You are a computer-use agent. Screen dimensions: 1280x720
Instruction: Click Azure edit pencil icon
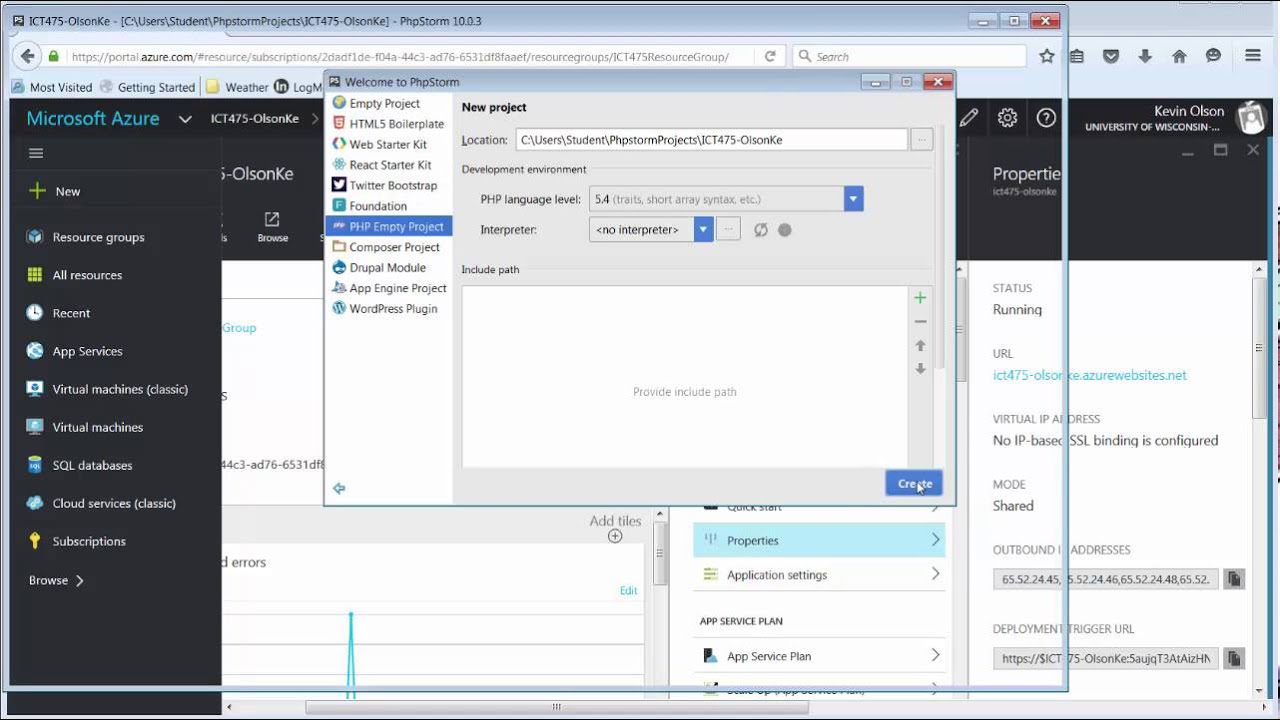pyautogui.click(x=968, y=118)
